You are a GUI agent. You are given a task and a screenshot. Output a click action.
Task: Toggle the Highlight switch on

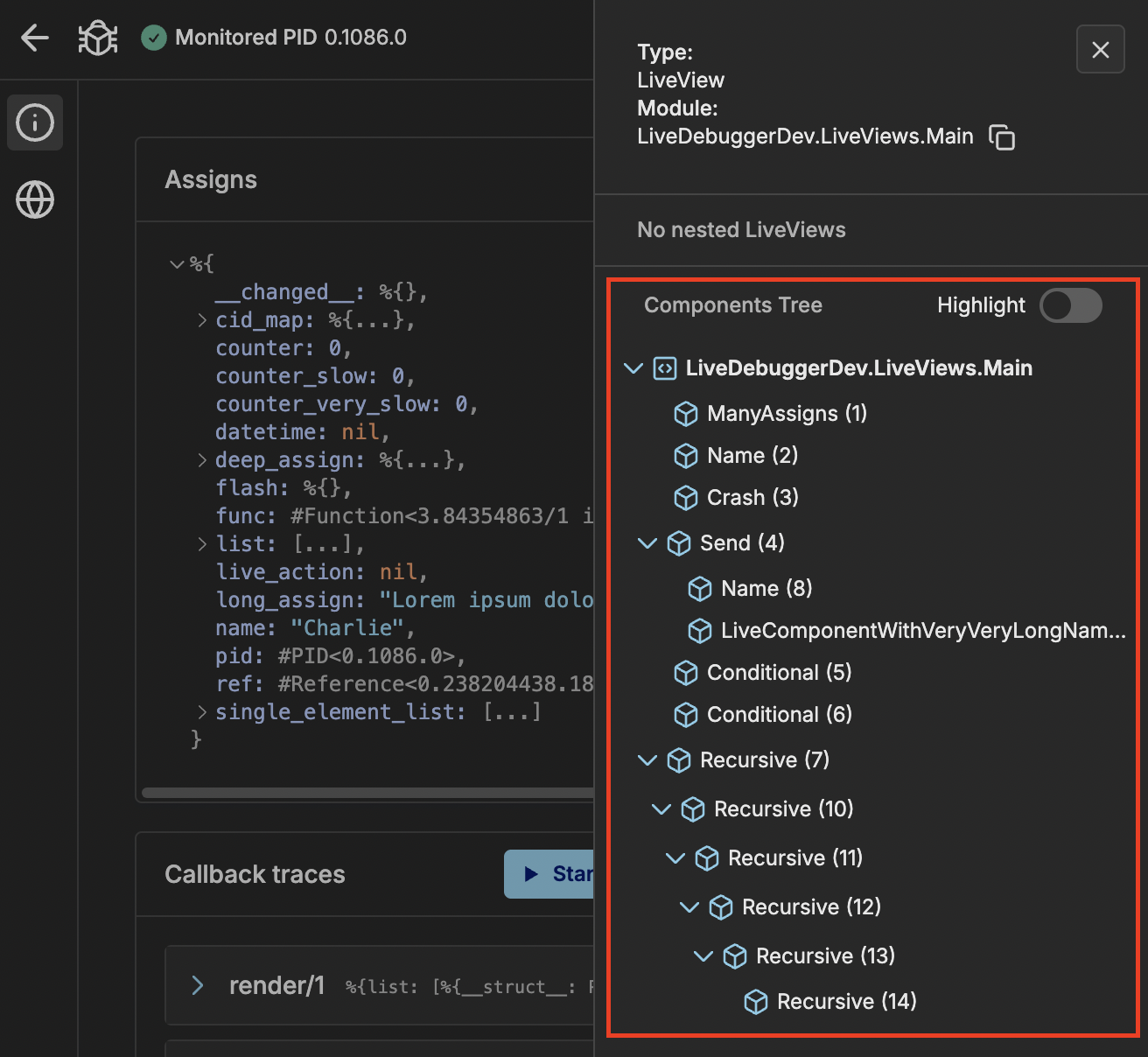click(x=1071, y=305)
